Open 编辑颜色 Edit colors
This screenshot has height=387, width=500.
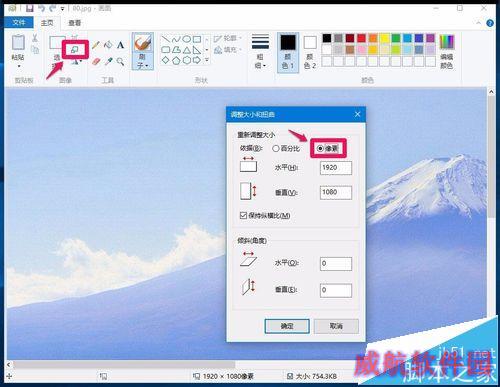click(447, 51)
